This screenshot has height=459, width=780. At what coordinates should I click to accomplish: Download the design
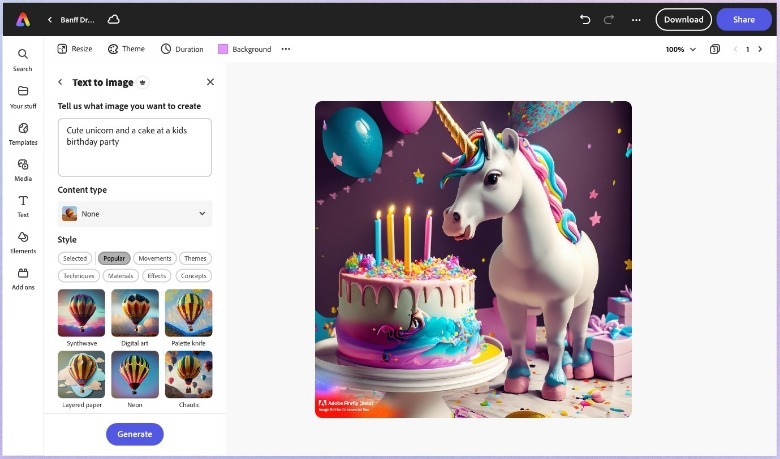(x=683, y=20)
